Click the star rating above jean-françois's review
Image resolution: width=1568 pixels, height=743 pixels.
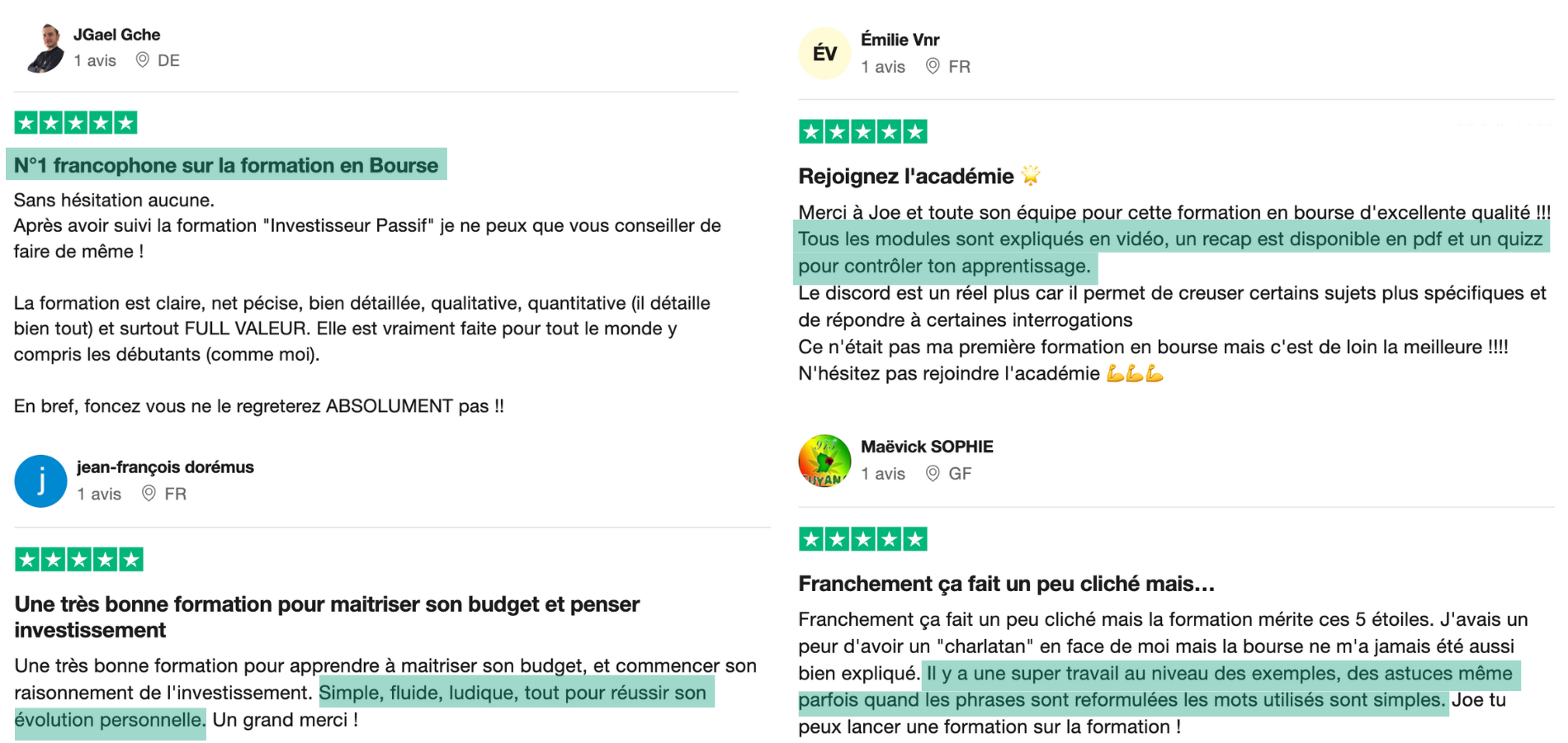pos(79,560)
